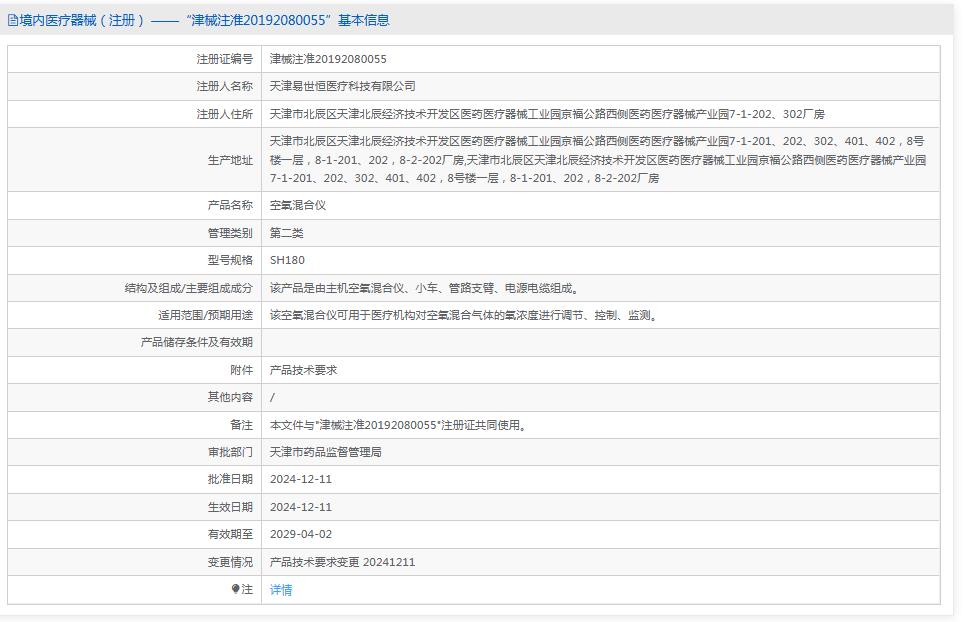
Task: Select the 生产地址 production address text
Action: [500, 160]
